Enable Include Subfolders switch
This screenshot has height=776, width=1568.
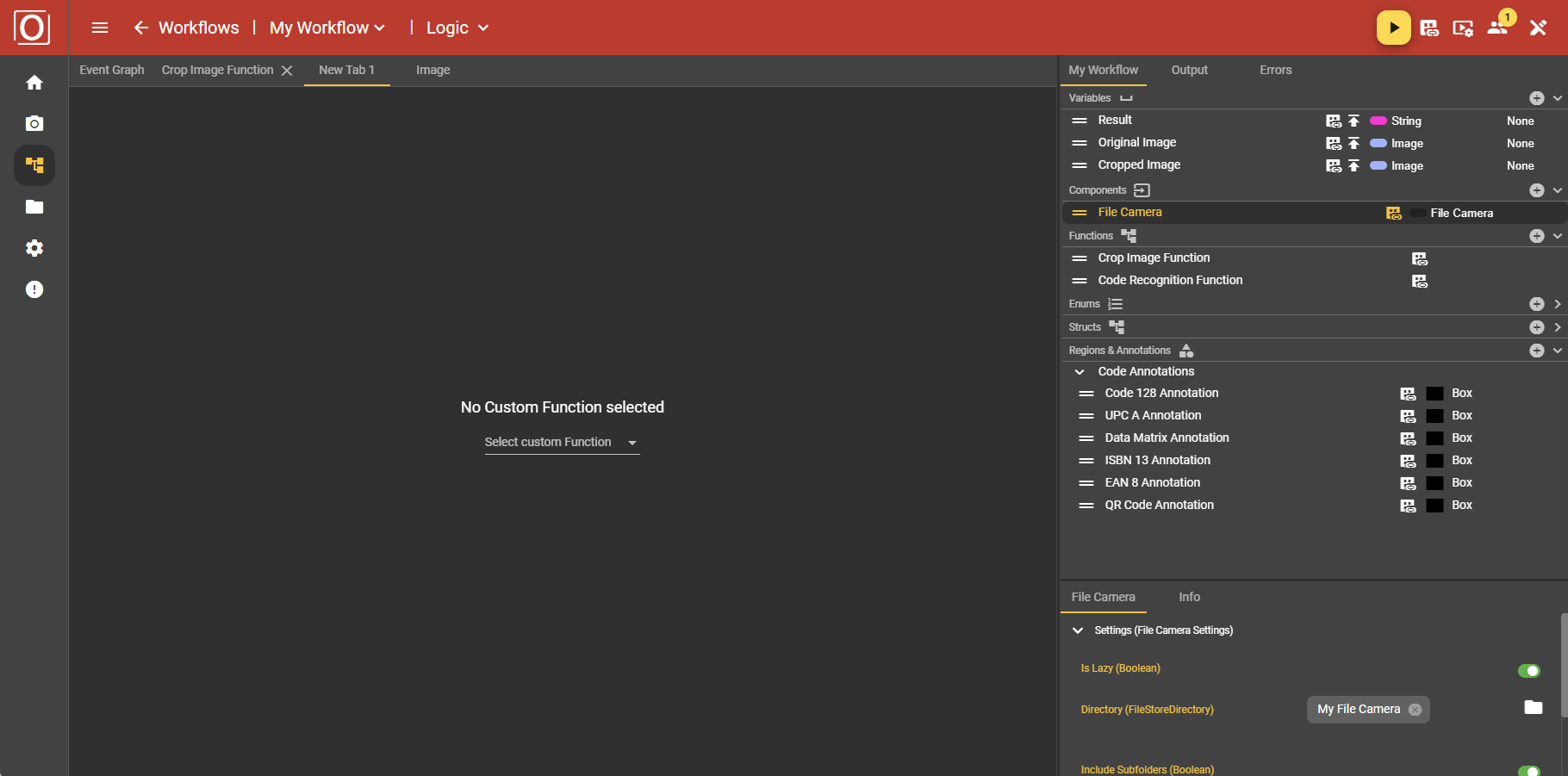(1529, 769)
